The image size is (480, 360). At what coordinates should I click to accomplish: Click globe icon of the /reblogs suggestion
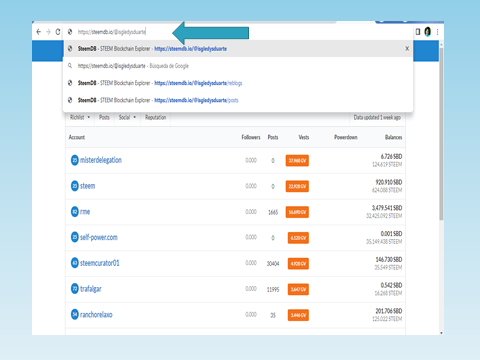[x=70, y=83]
